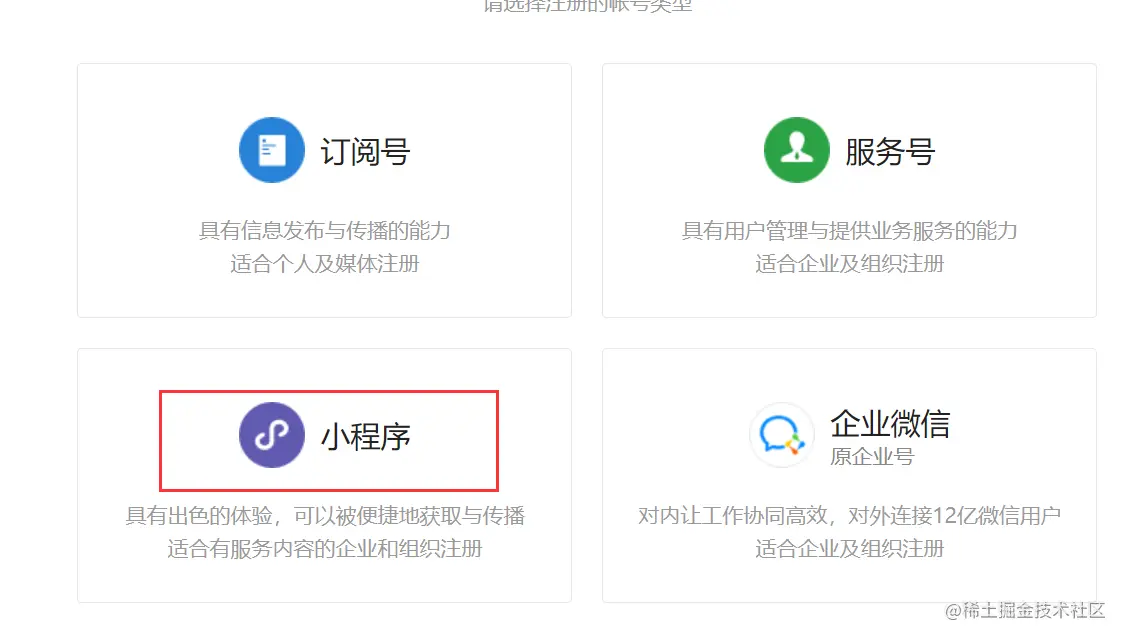Click text 适合个人及媒体注册

pos(324,264)
